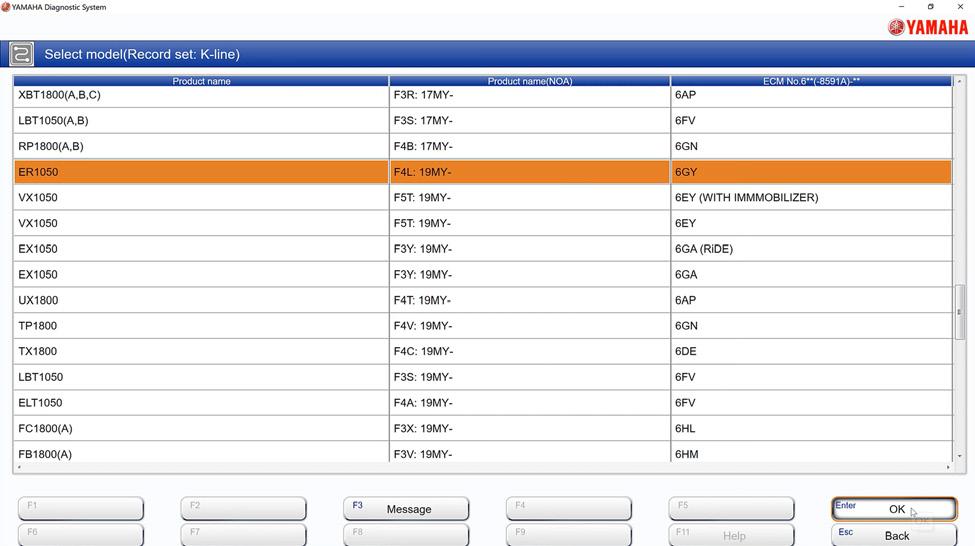Click the 6GY ECM number cell
Viewport: 975px width, 546px height.
click(x=811, y=172)
